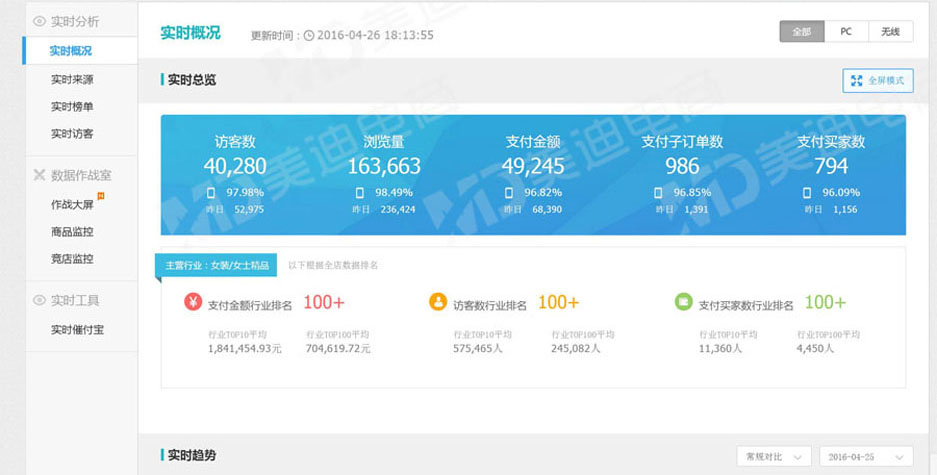The image size is (937, 475).
Task: Click the red yen icon for 支付金额行业排名
Action: coord(193,302)
